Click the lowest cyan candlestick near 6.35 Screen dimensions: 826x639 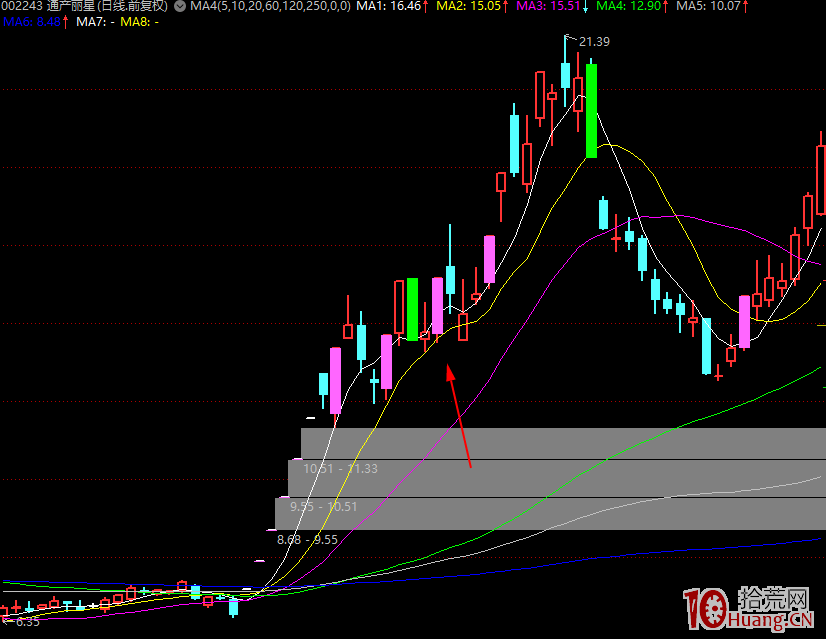coord(234,606)
